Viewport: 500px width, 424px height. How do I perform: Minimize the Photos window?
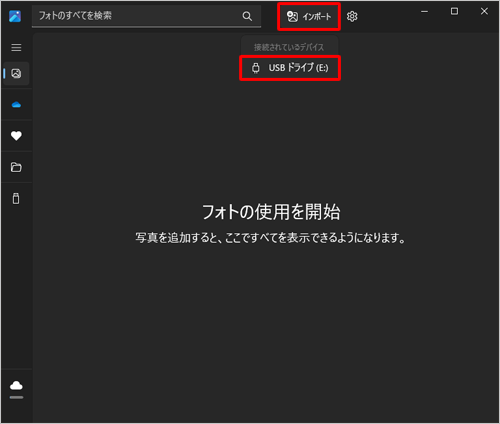coord(424,12)
